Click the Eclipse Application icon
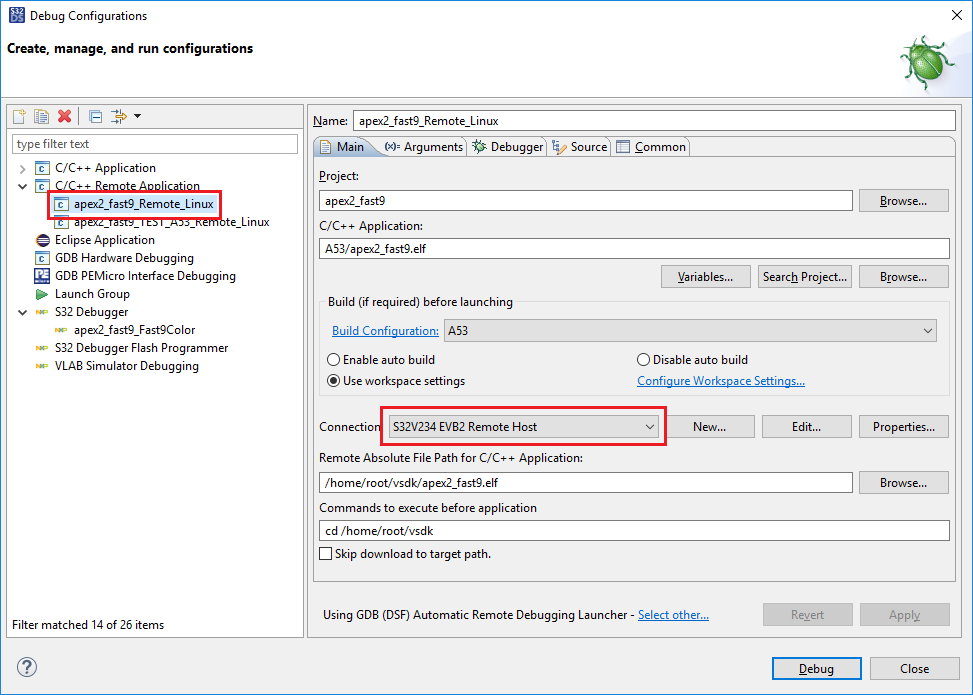Viewport: 973px width, 695px height. 42,240
